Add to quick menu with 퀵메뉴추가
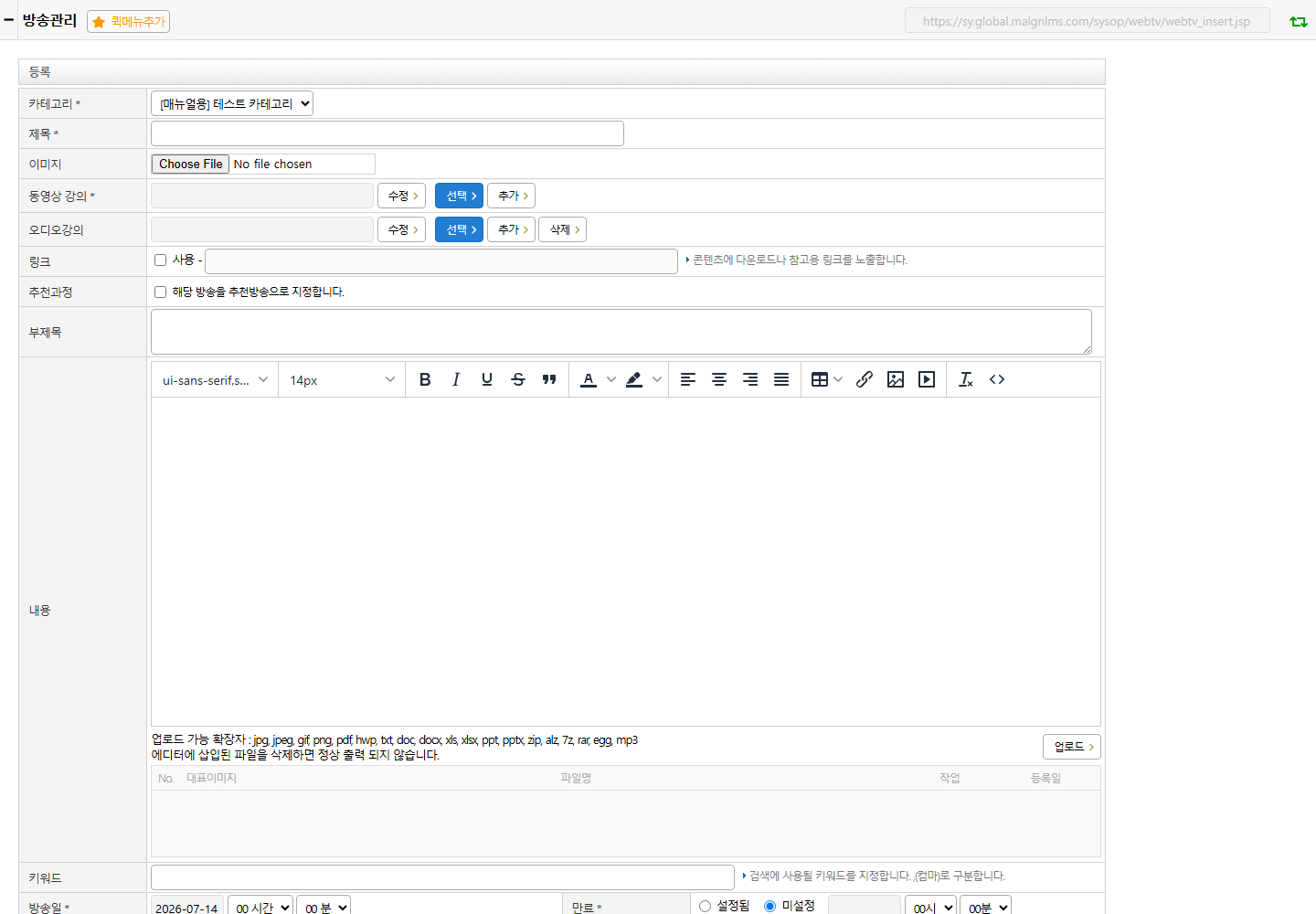Image resolution: width=1316 pixels, height=914 pixels. [129, 21]
